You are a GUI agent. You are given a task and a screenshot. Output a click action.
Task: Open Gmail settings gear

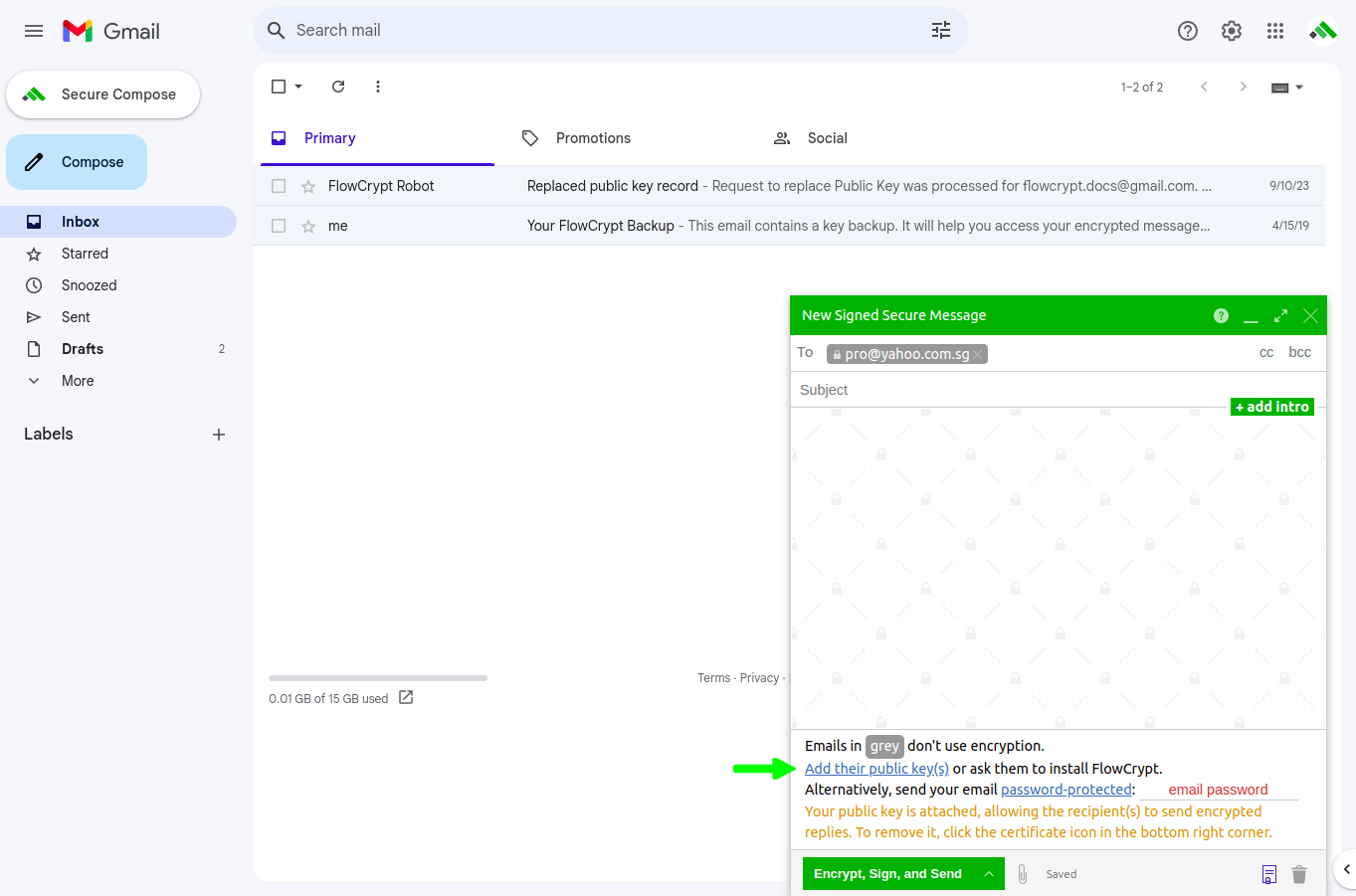click(x=1232, y=31)
